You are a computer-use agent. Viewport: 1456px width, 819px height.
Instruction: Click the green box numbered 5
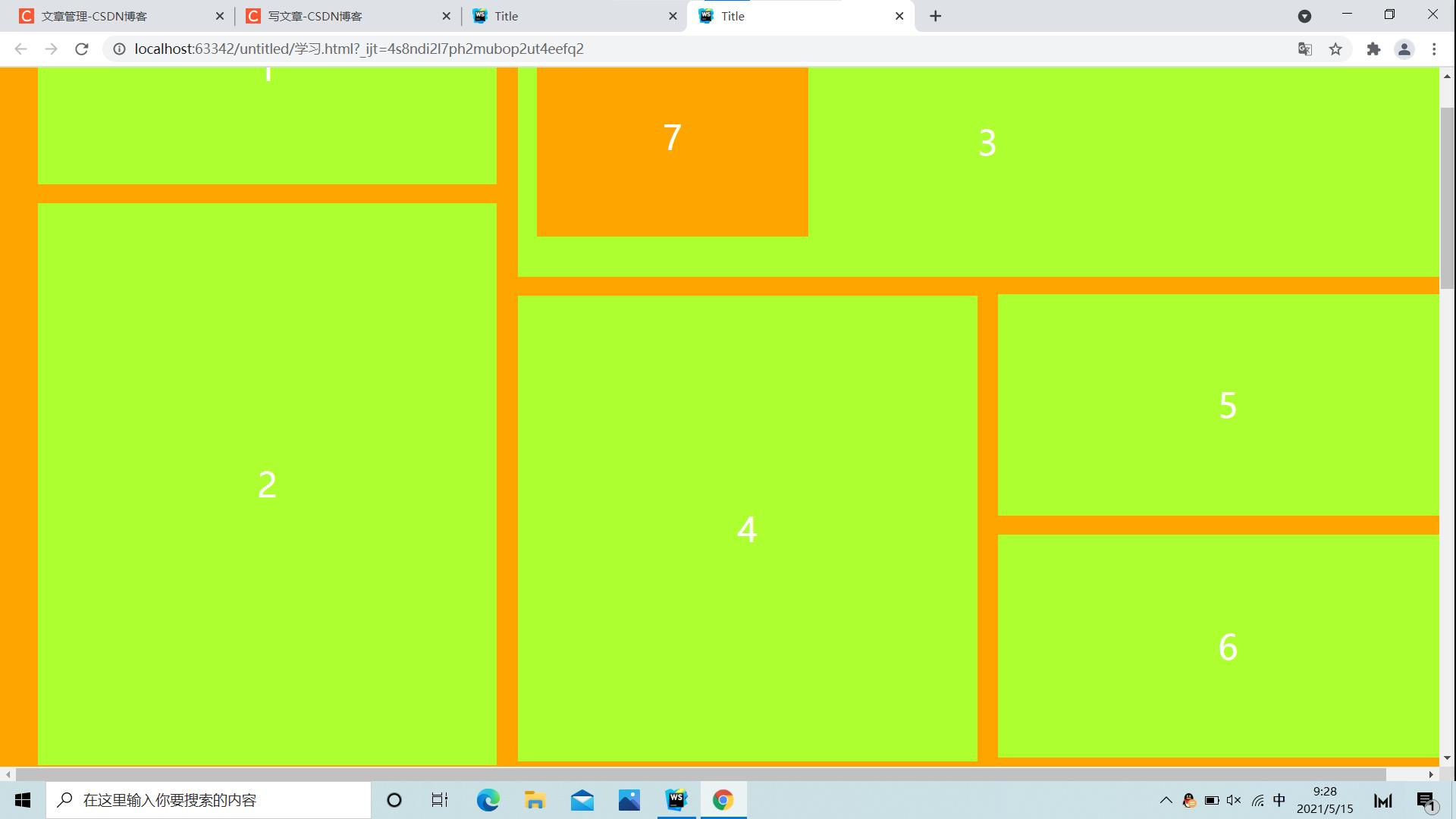pos(1219,405)
